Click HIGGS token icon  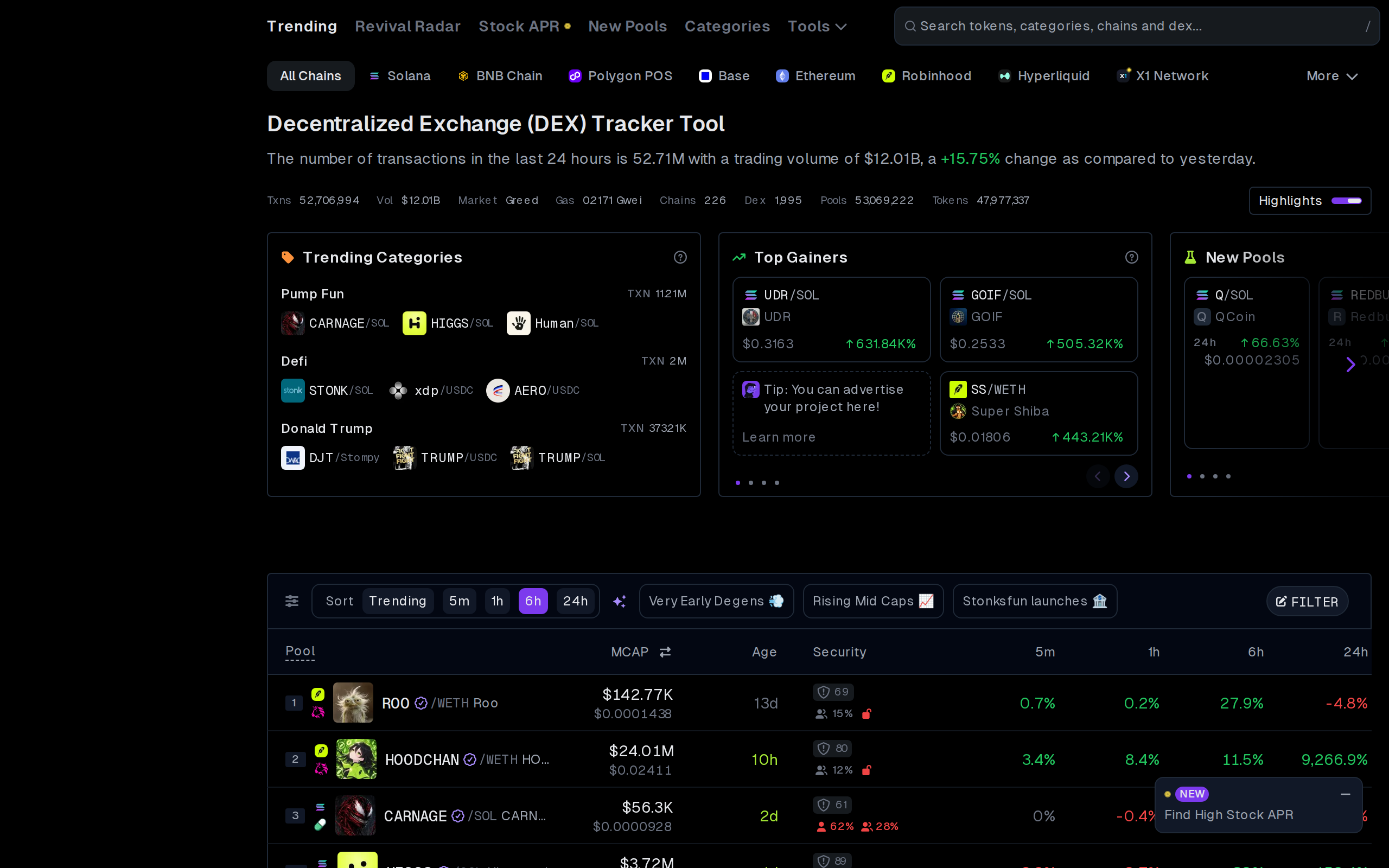(415, 323)
